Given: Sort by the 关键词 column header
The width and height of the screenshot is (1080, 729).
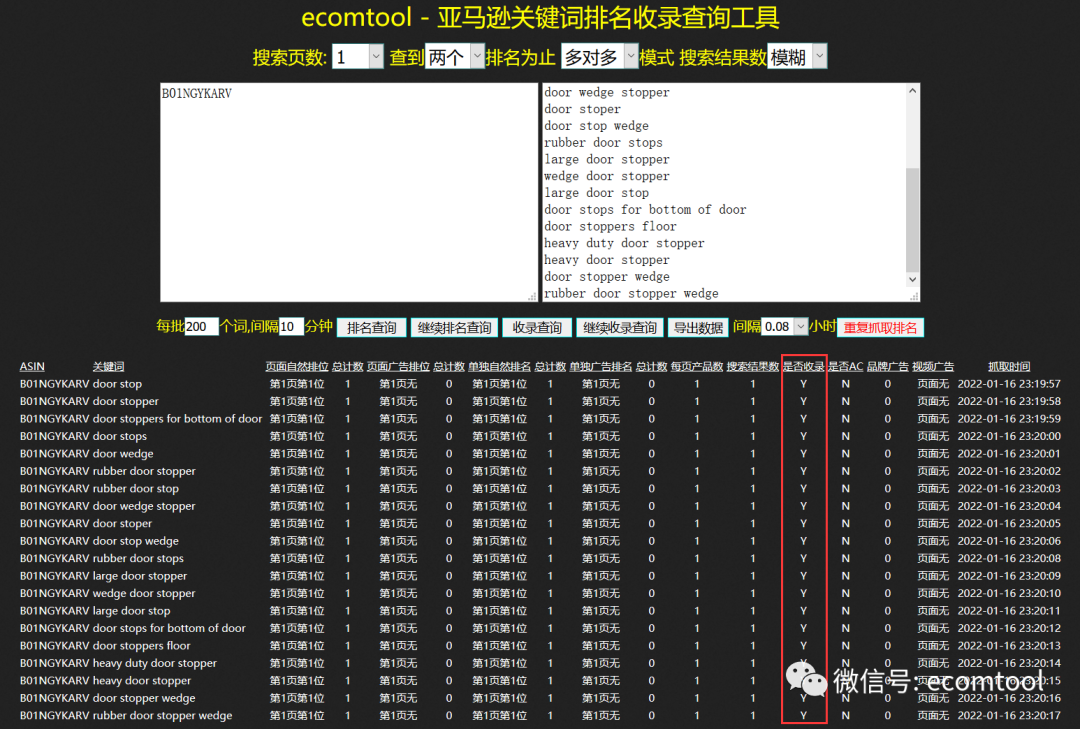Looking at the screenshot, I should [109, 367].
